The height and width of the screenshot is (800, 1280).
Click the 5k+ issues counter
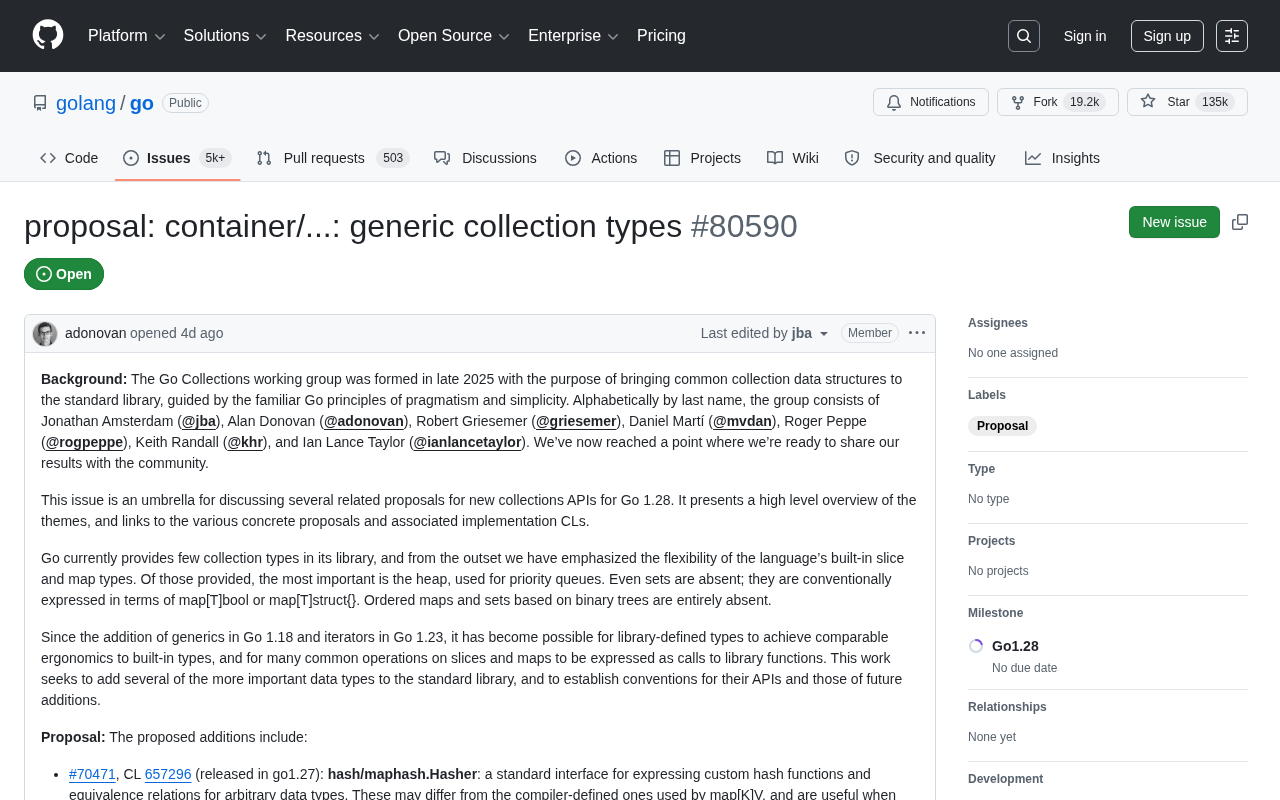coord(215,158)
